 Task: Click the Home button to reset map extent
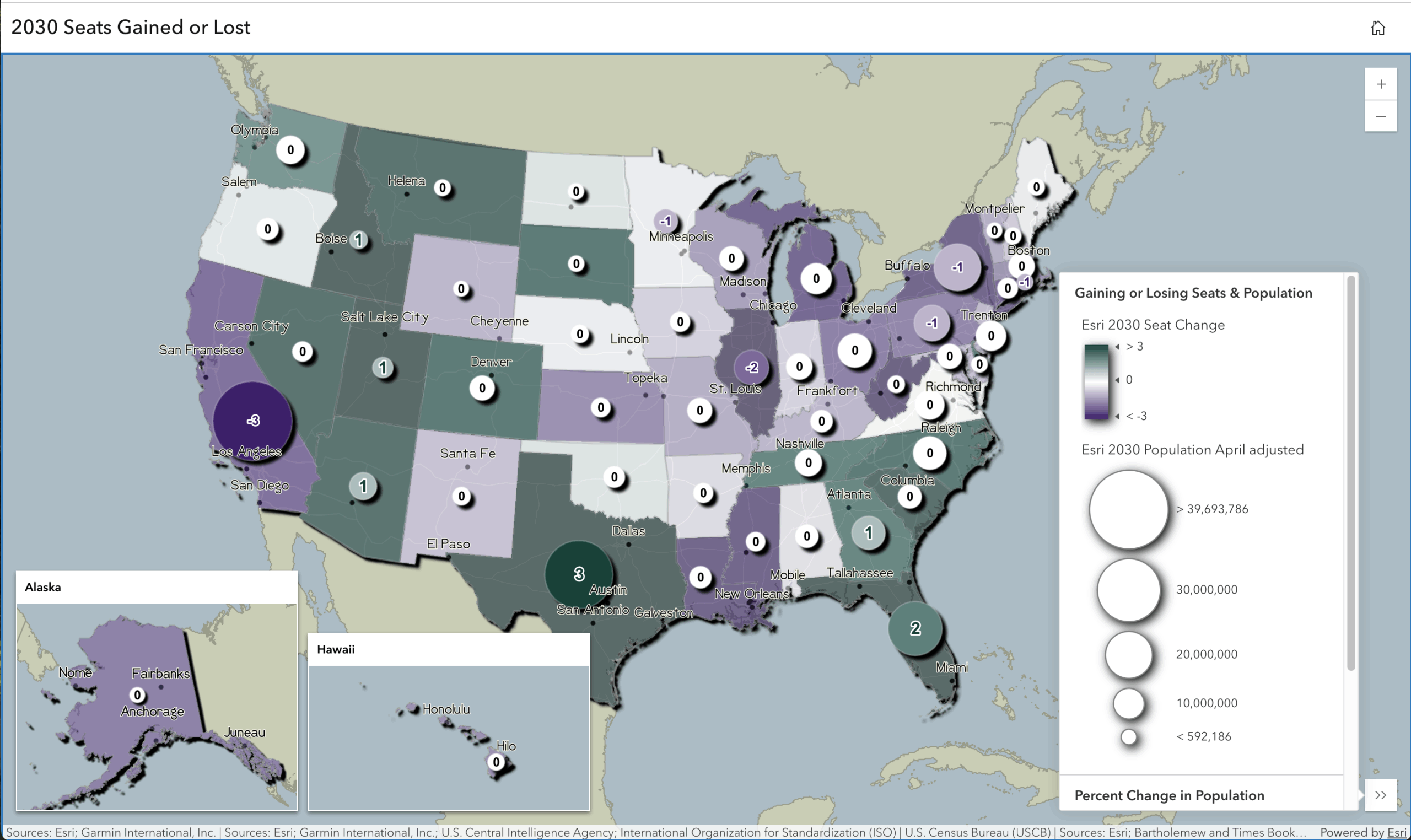click(1379, 26)
